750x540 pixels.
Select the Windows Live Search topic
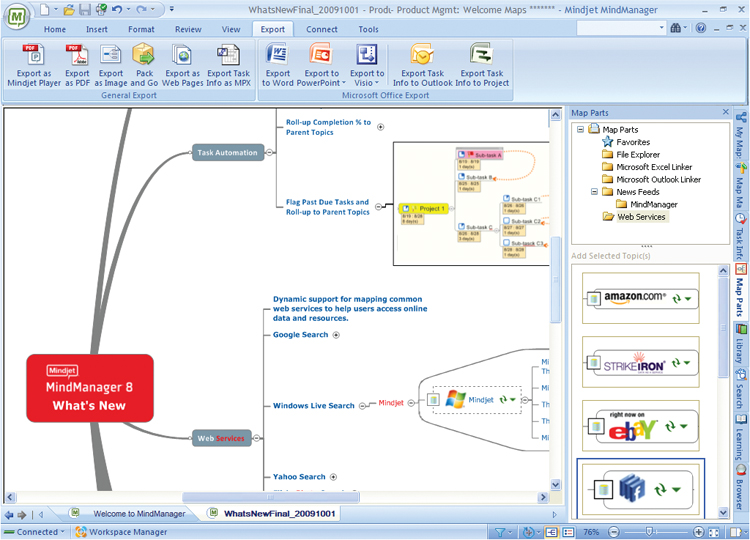click(313, 406)
